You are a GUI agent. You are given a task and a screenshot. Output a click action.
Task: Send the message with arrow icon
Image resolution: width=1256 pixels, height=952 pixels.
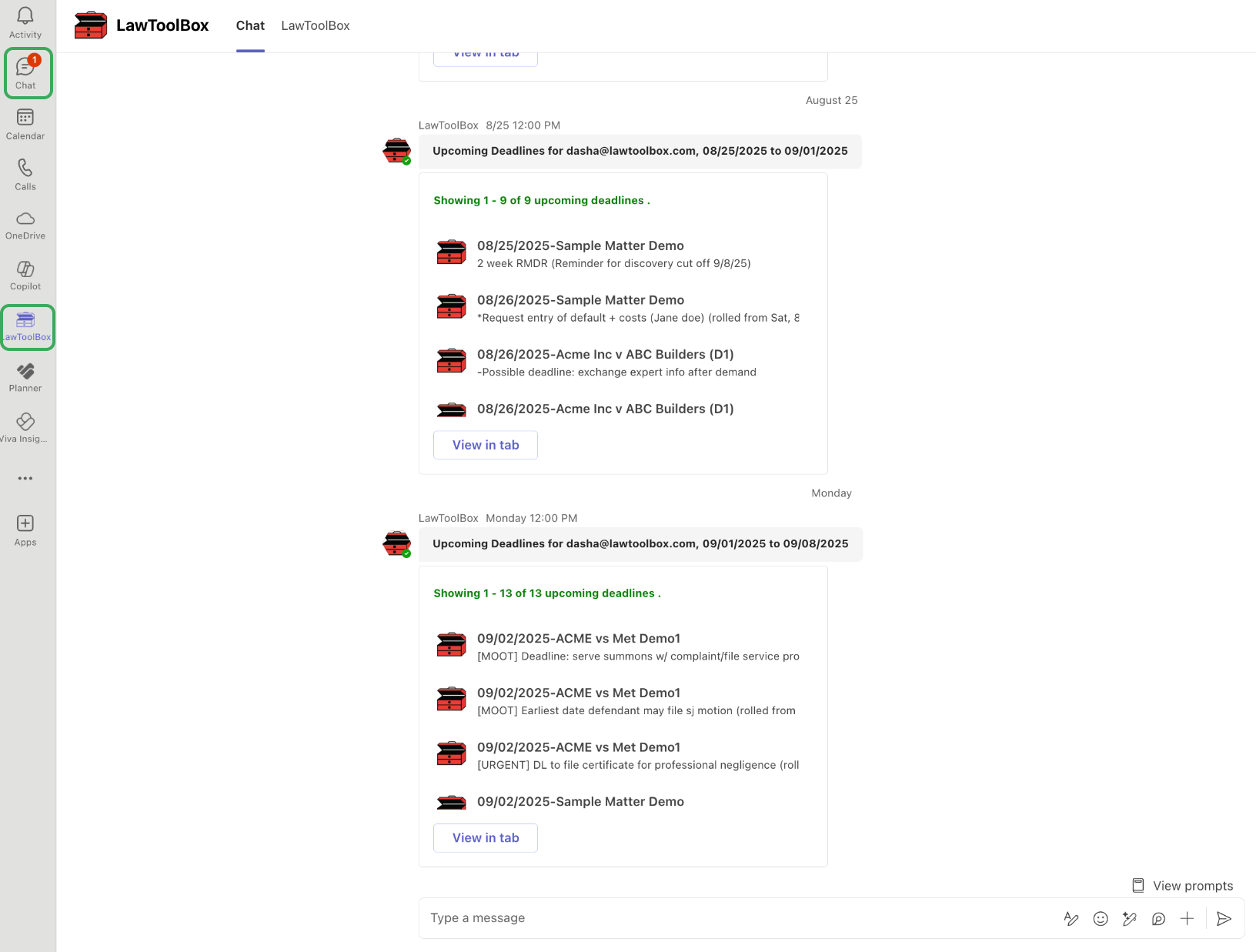pyautogui.click(x=1224, y=918)
